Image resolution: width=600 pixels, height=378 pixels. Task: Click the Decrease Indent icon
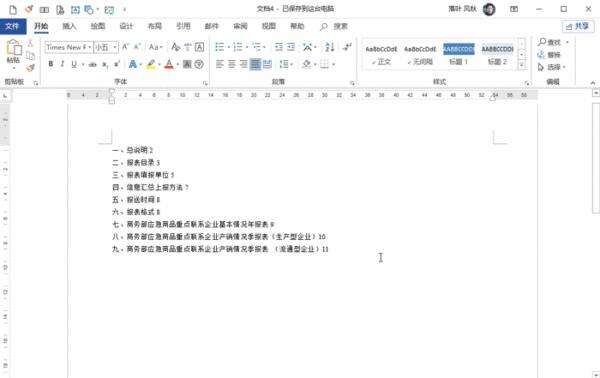pos(279,47)
